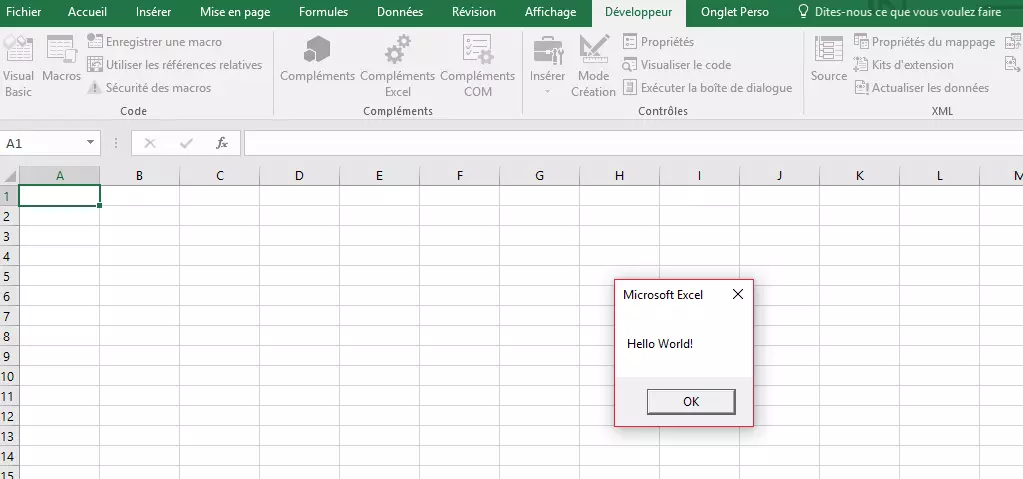Select column G header

click(539, 176)
